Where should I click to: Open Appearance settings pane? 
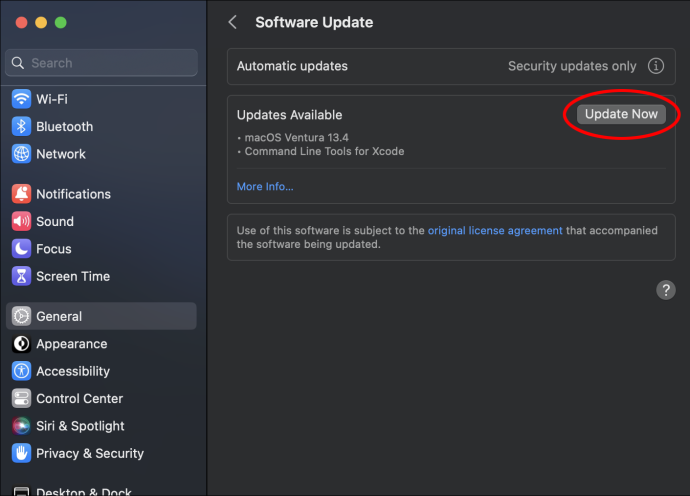pyautogui.click(x=101, y=344)
